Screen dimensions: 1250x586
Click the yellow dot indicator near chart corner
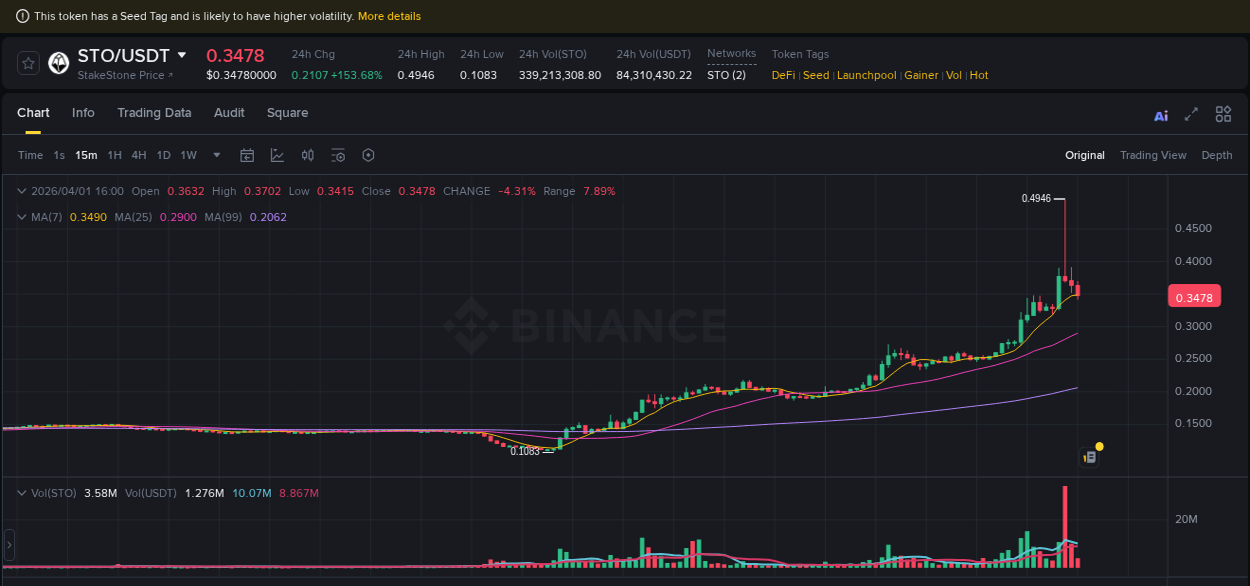1099,445
